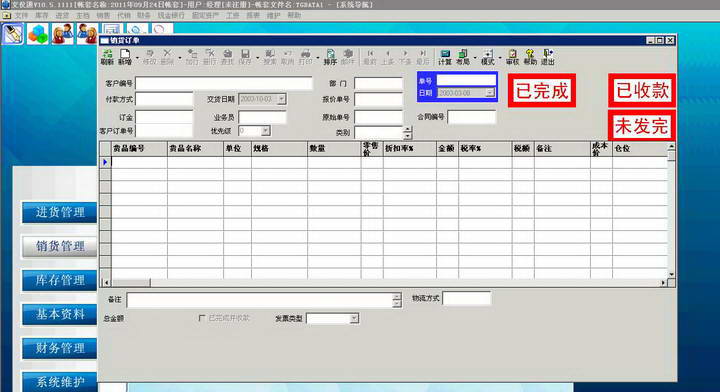Click the 系统维护 sidebar button
The width and height of the screenshot is (720, 392).
60,381
